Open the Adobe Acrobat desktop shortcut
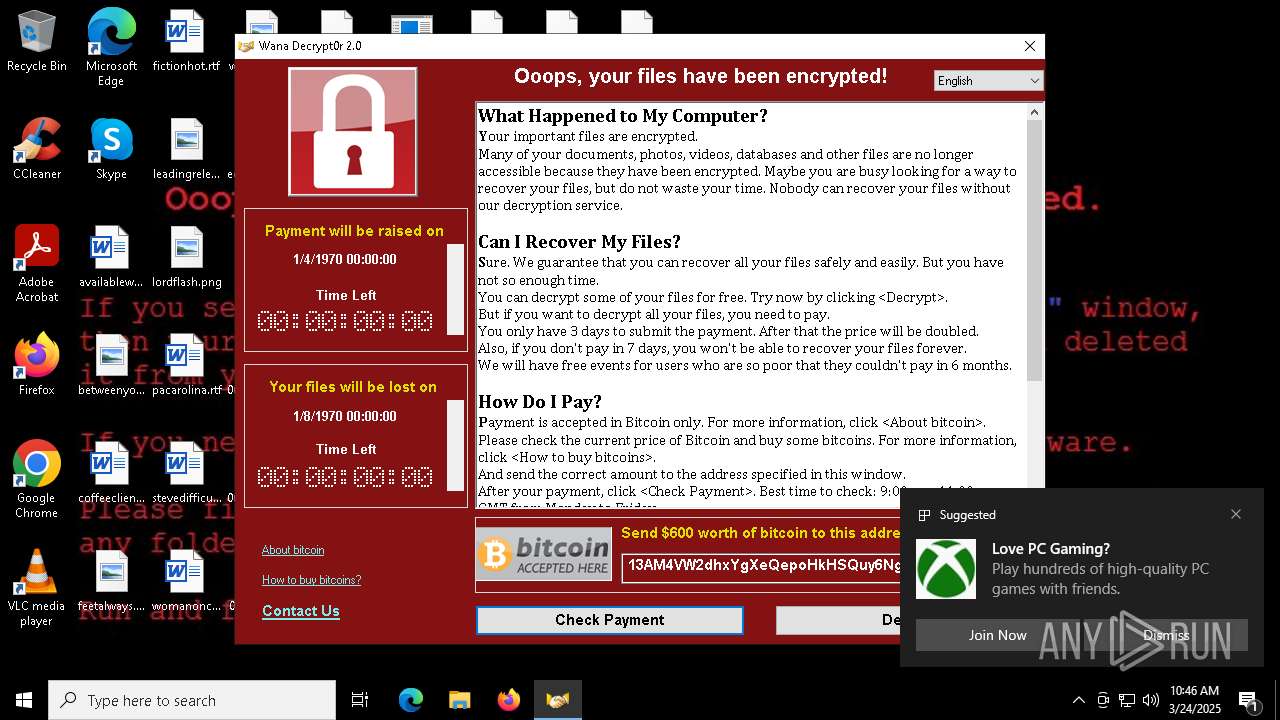 (37, 264)
